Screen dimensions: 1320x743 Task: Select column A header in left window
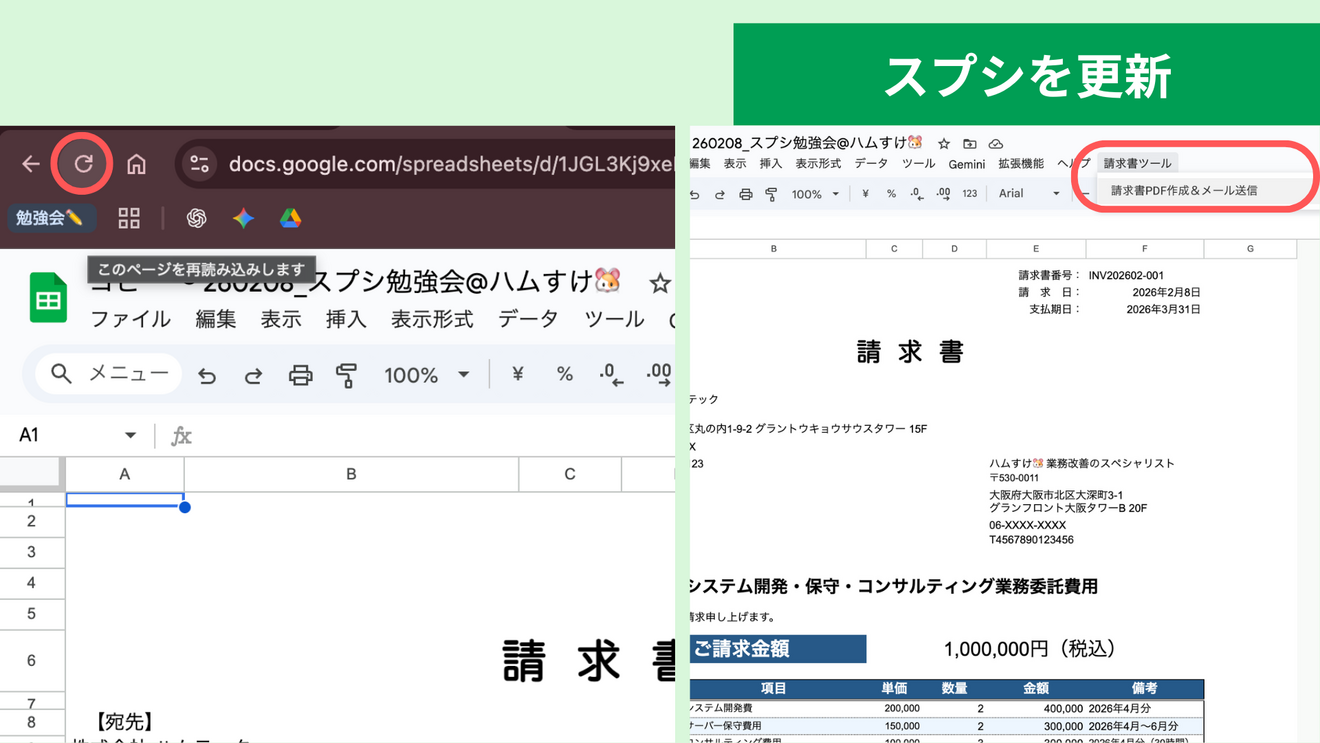pos(125,474)
